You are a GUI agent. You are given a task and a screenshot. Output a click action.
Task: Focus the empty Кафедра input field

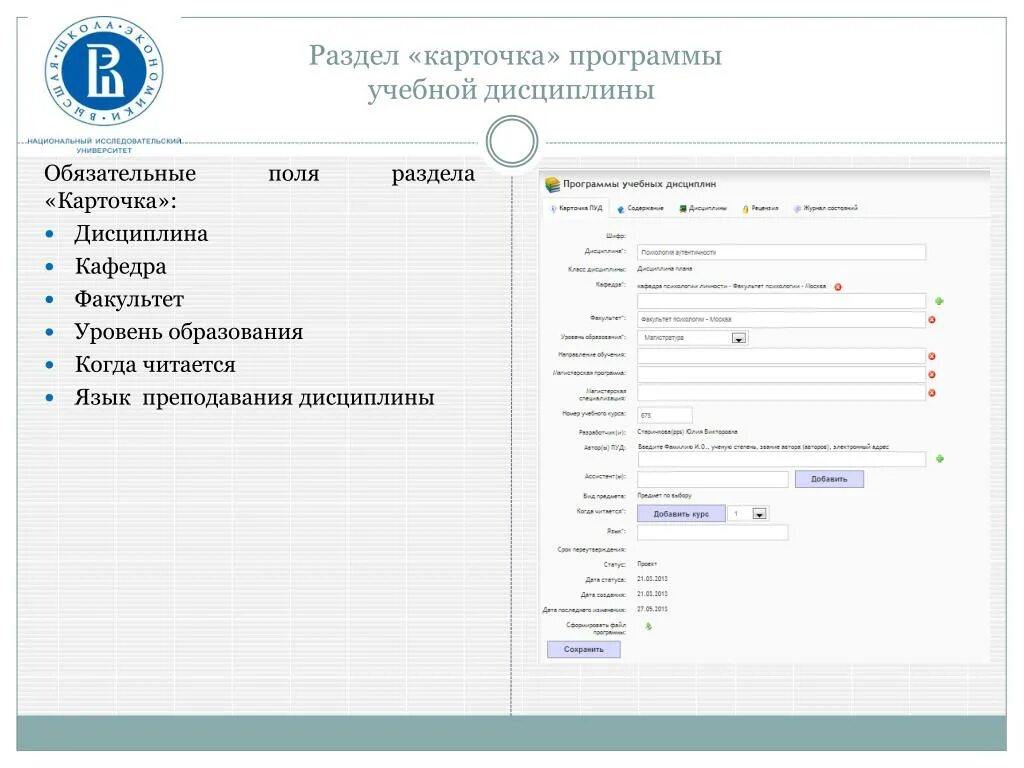pos(781,301)
